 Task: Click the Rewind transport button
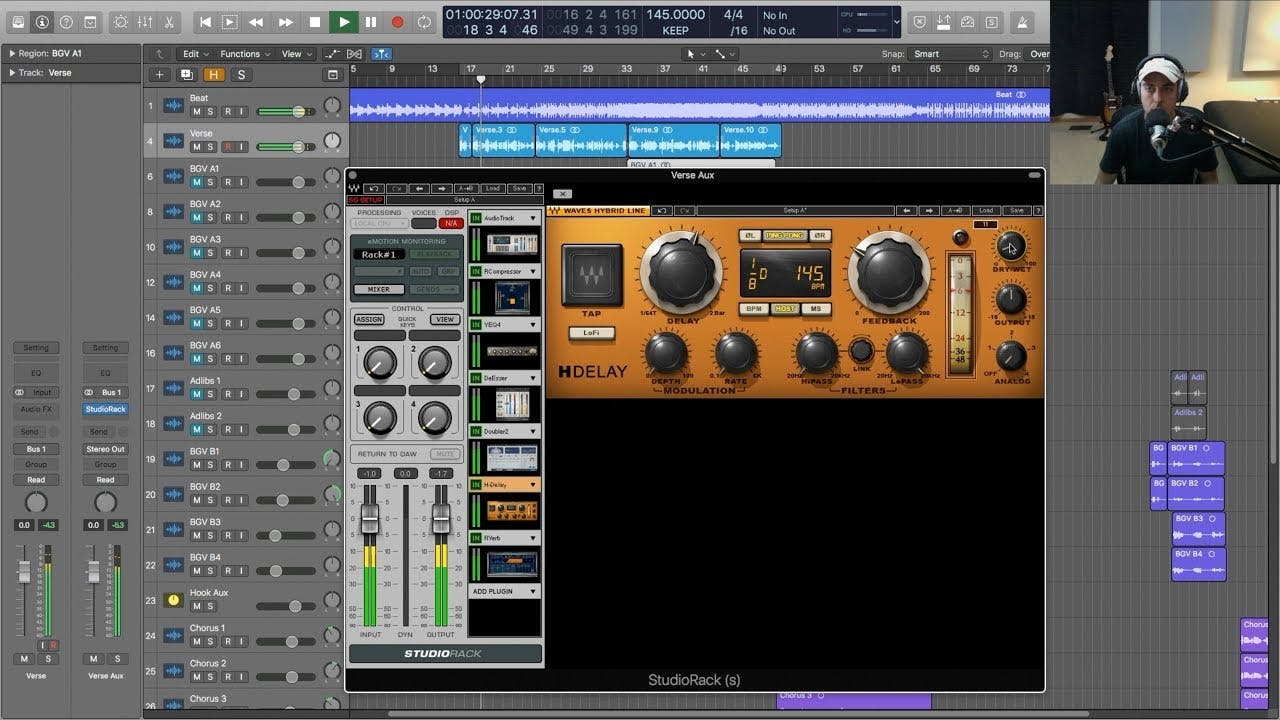[256, 21]
